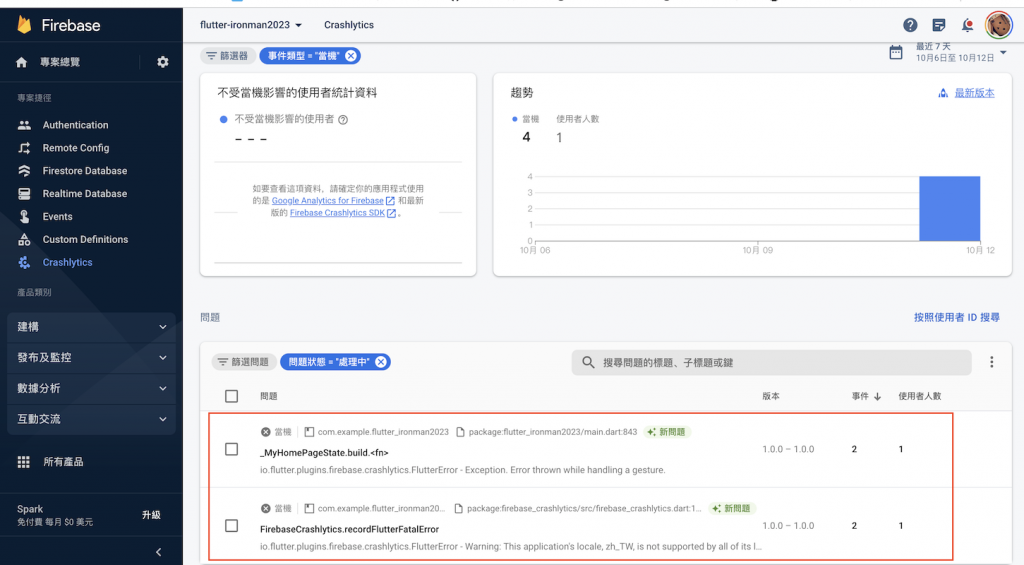Screen dimensions: 1024x565
Task: Click the 使用者人數 column header
Action: click(x=920, y=396)
